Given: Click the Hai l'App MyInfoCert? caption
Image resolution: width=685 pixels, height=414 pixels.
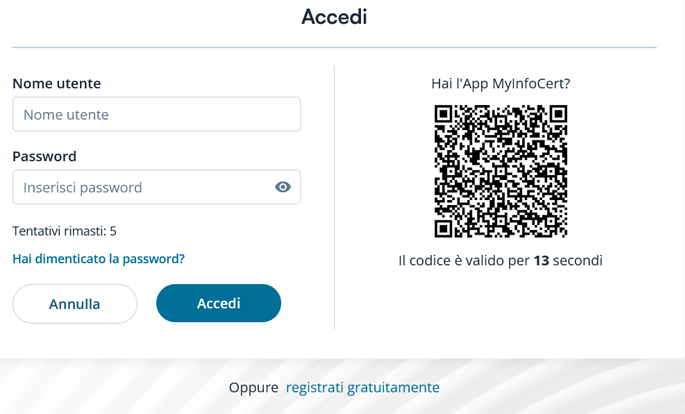Looking at the screenshot, I should (x=501, y=83).
